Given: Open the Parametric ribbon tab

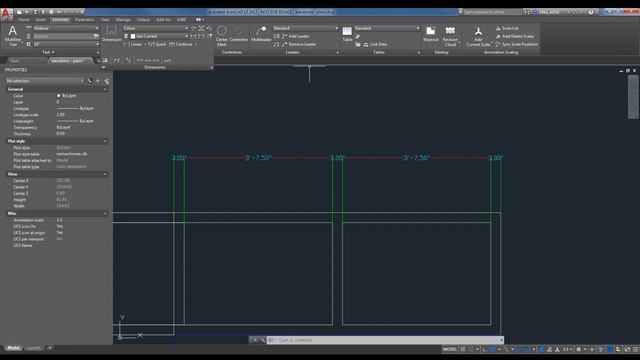Looking at the screenshot, I should (84, 20).
